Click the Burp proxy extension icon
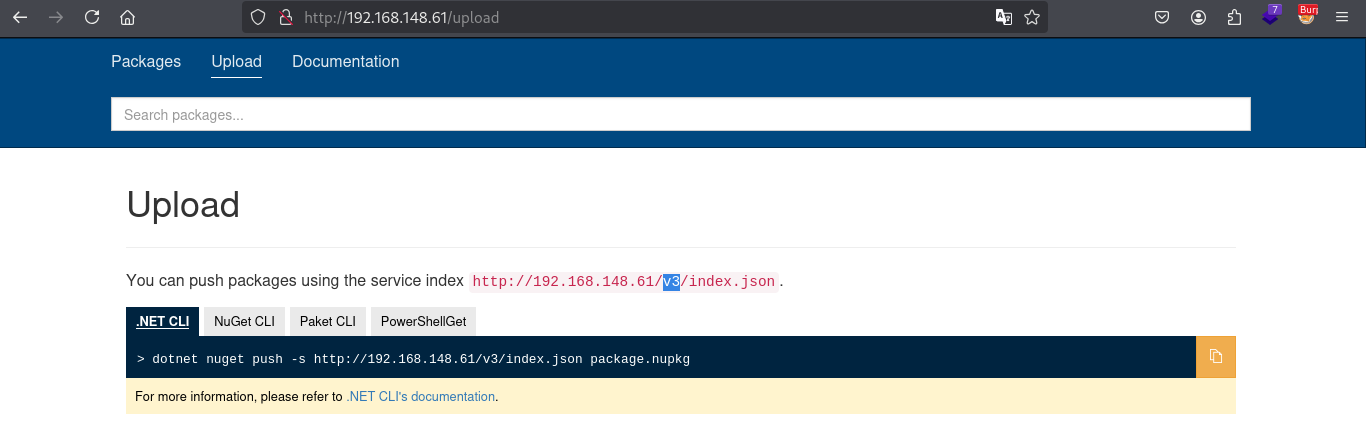 tap(1307, 16)
